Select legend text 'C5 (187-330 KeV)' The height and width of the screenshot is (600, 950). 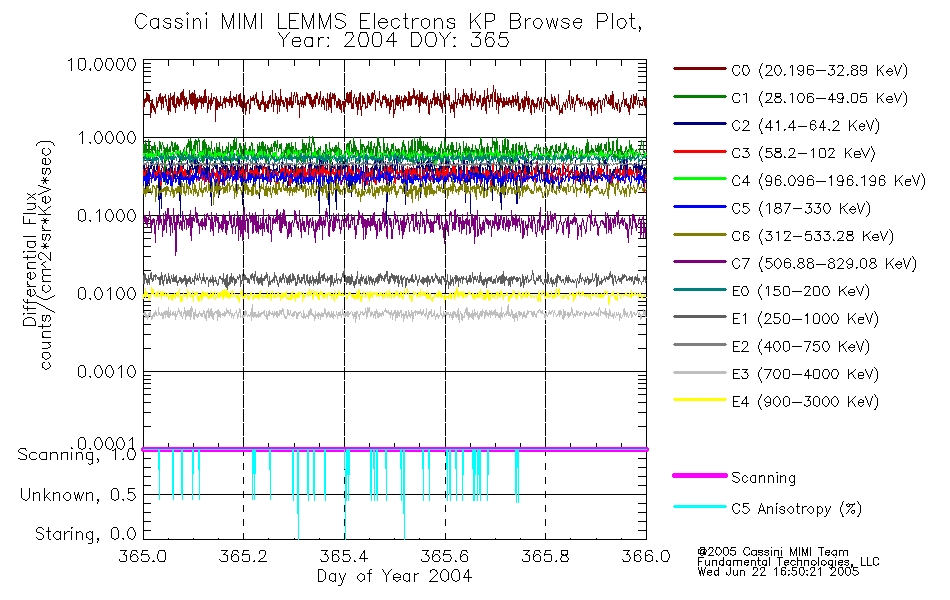[801, 208]
